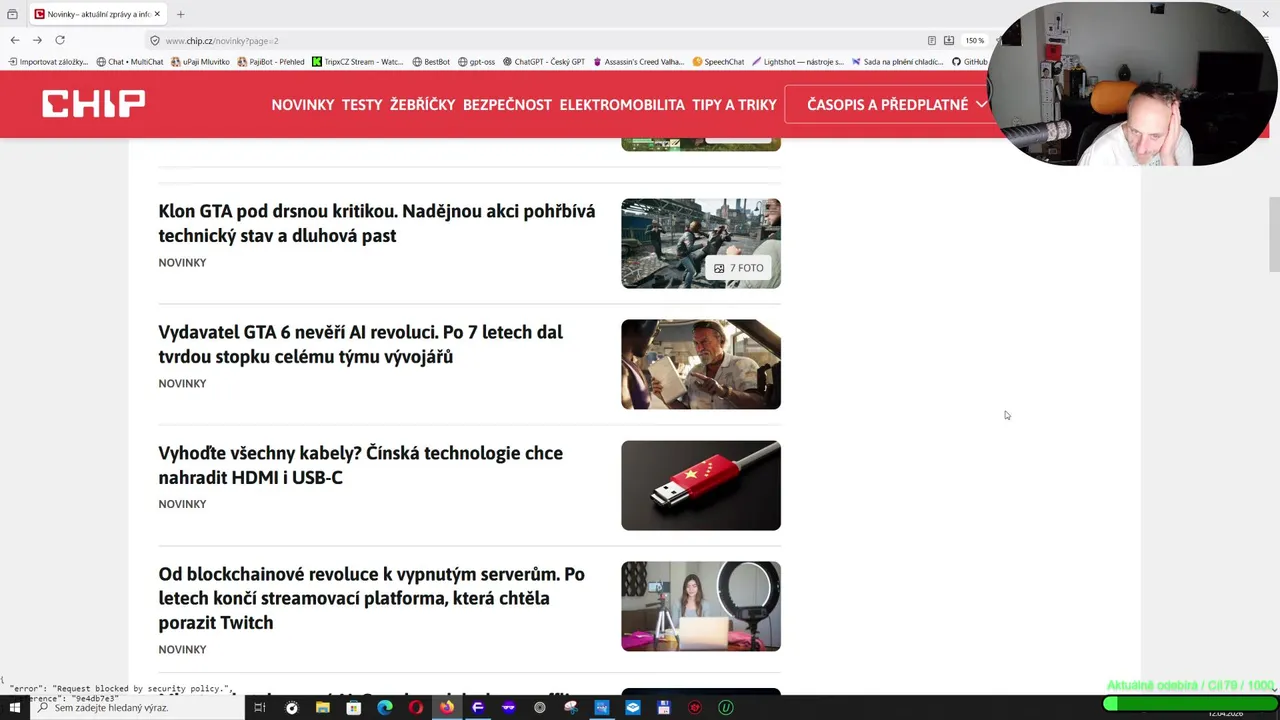The height and width of the screenshot is (720, 1280).
Task: Click the gray disc taskbar icon
Action: coord(539,707)
